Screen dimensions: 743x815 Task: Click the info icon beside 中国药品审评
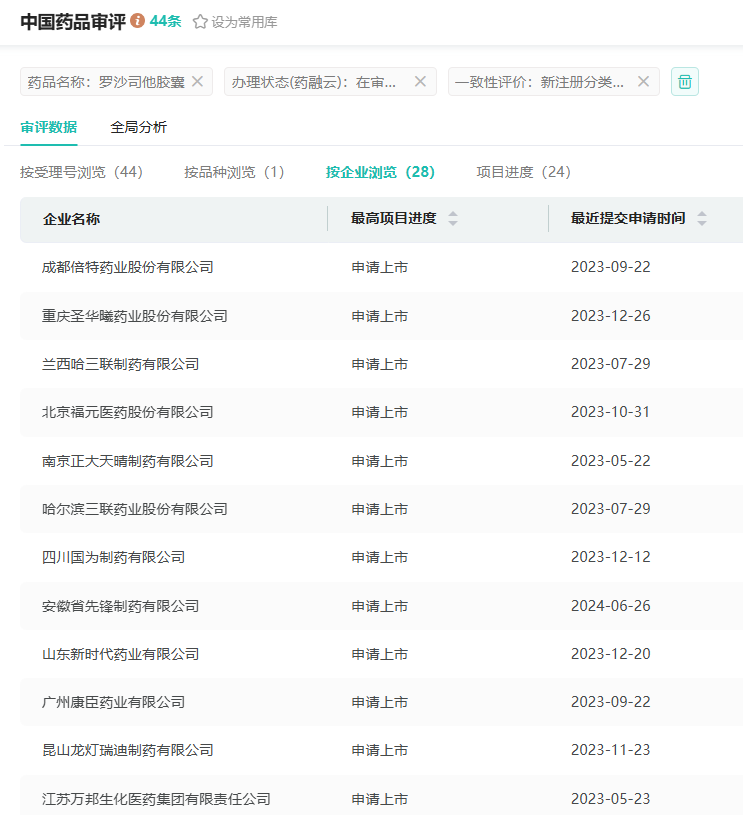pos(138,21)
